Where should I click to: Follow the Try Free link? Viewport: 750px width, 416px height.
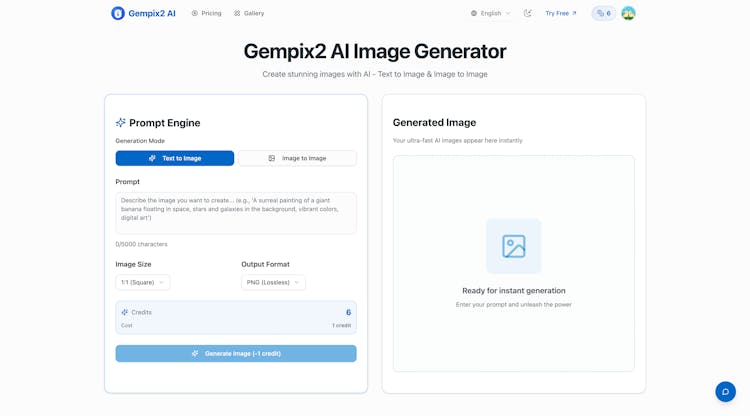[x=560, y=13]
